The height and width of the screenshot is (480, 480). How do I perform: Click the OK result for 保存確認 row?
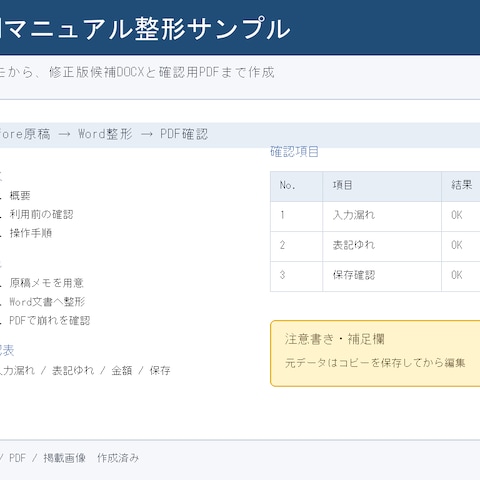(457, 275)
